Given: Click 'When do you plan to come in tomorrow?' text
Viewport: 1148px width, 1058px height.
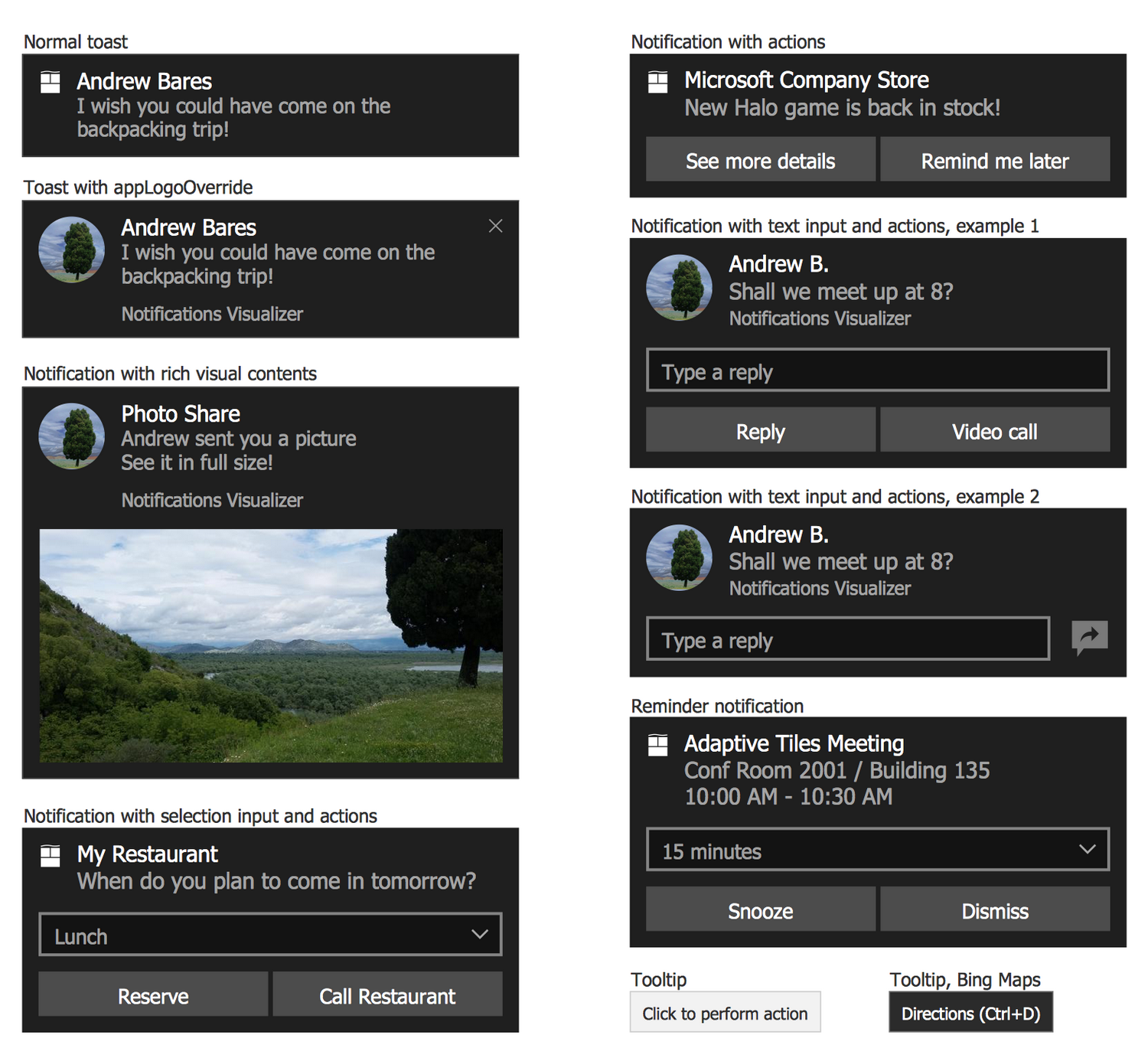Looking at the screenshot, I should point(276,881).
